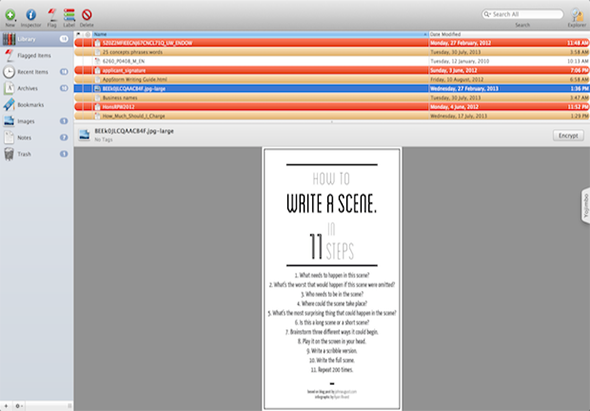
Task: Click the split divider handle below list
Action: click(331, 122)
